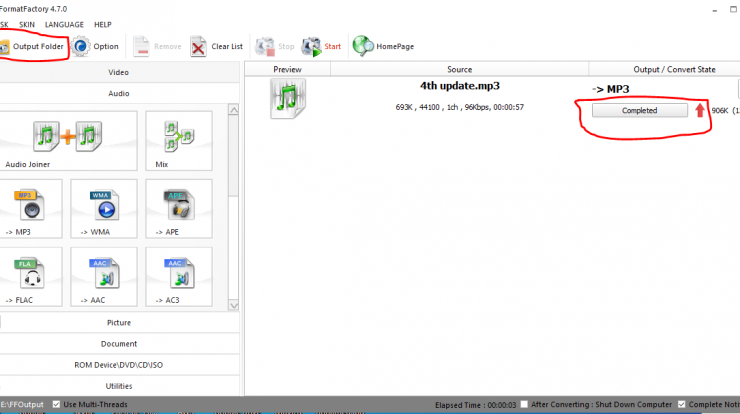Viewport: 740px width, 414px height.
Task: Select the 4th update.mp3 file name
Action: click(460, 86)
